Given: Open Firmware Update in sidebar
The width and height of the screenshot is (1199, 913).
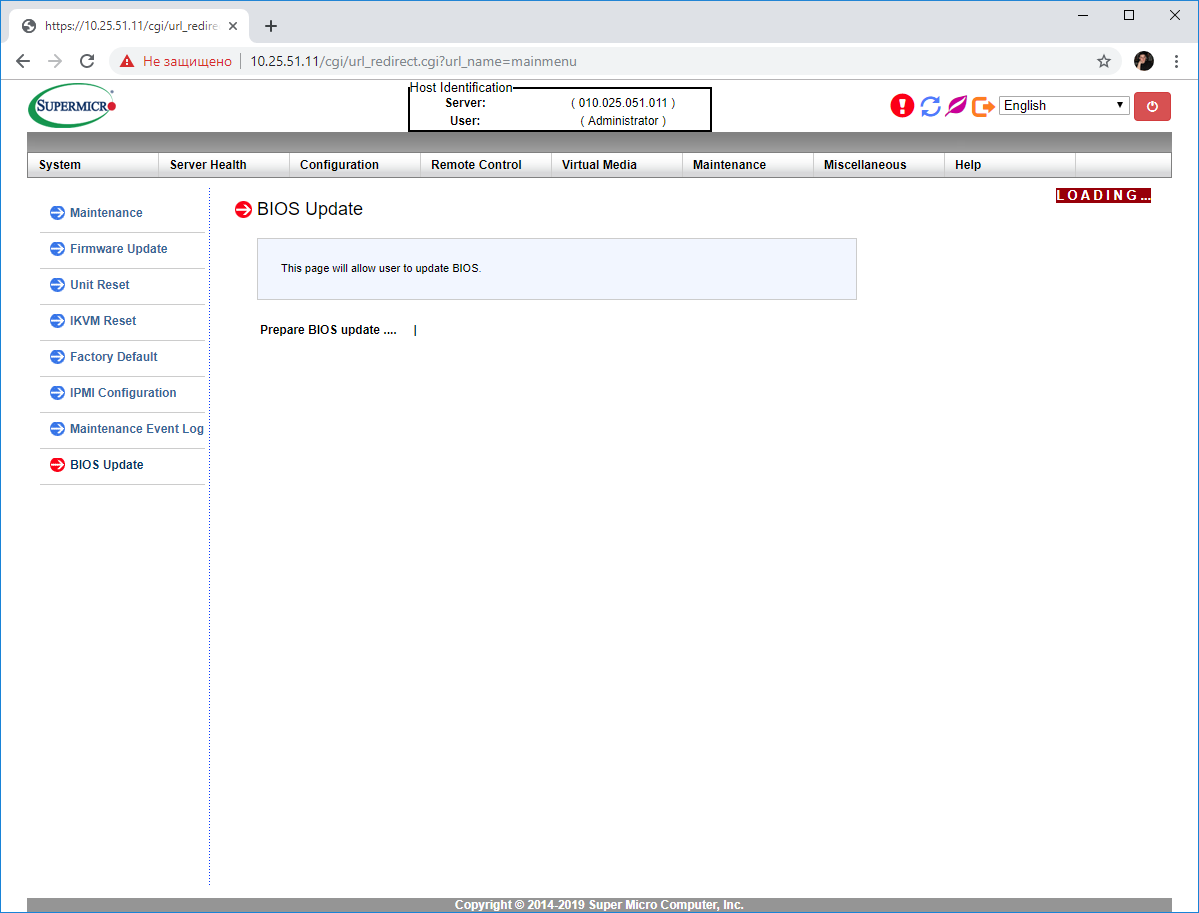Looking at the screenshot, I should [119, 249].
